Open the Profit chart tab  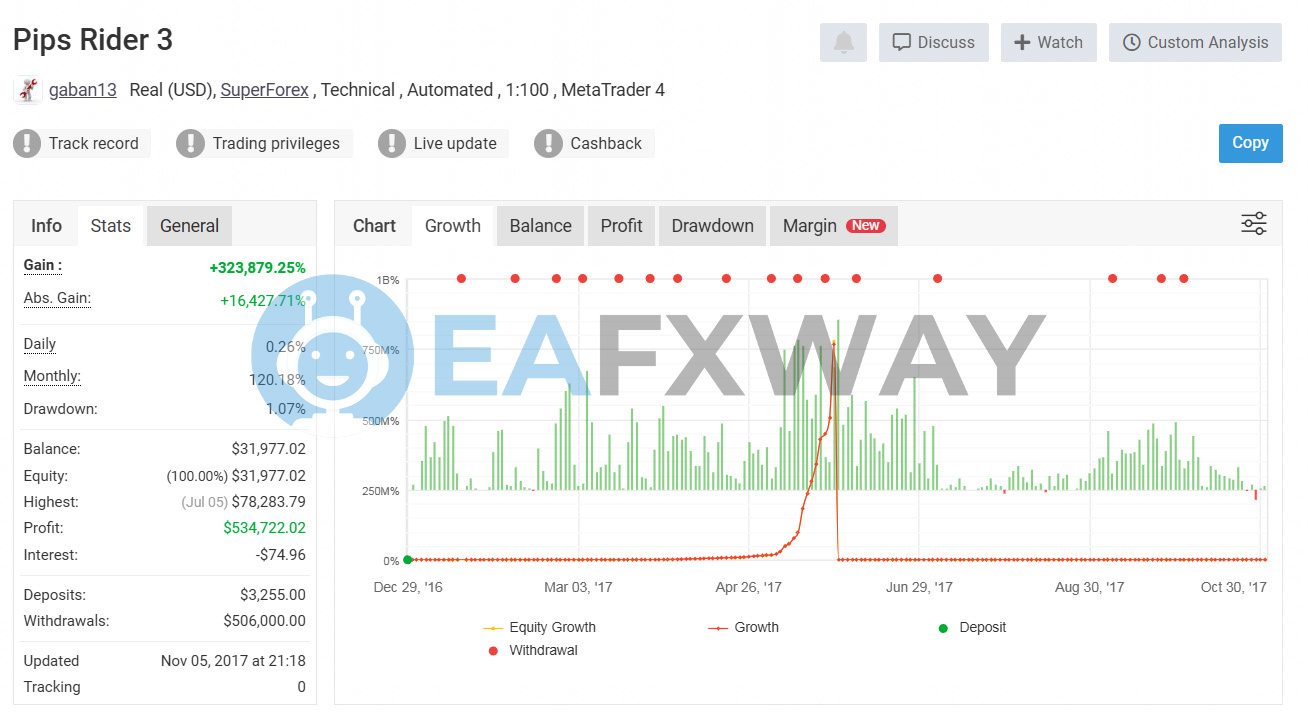(x=622, y=226)
